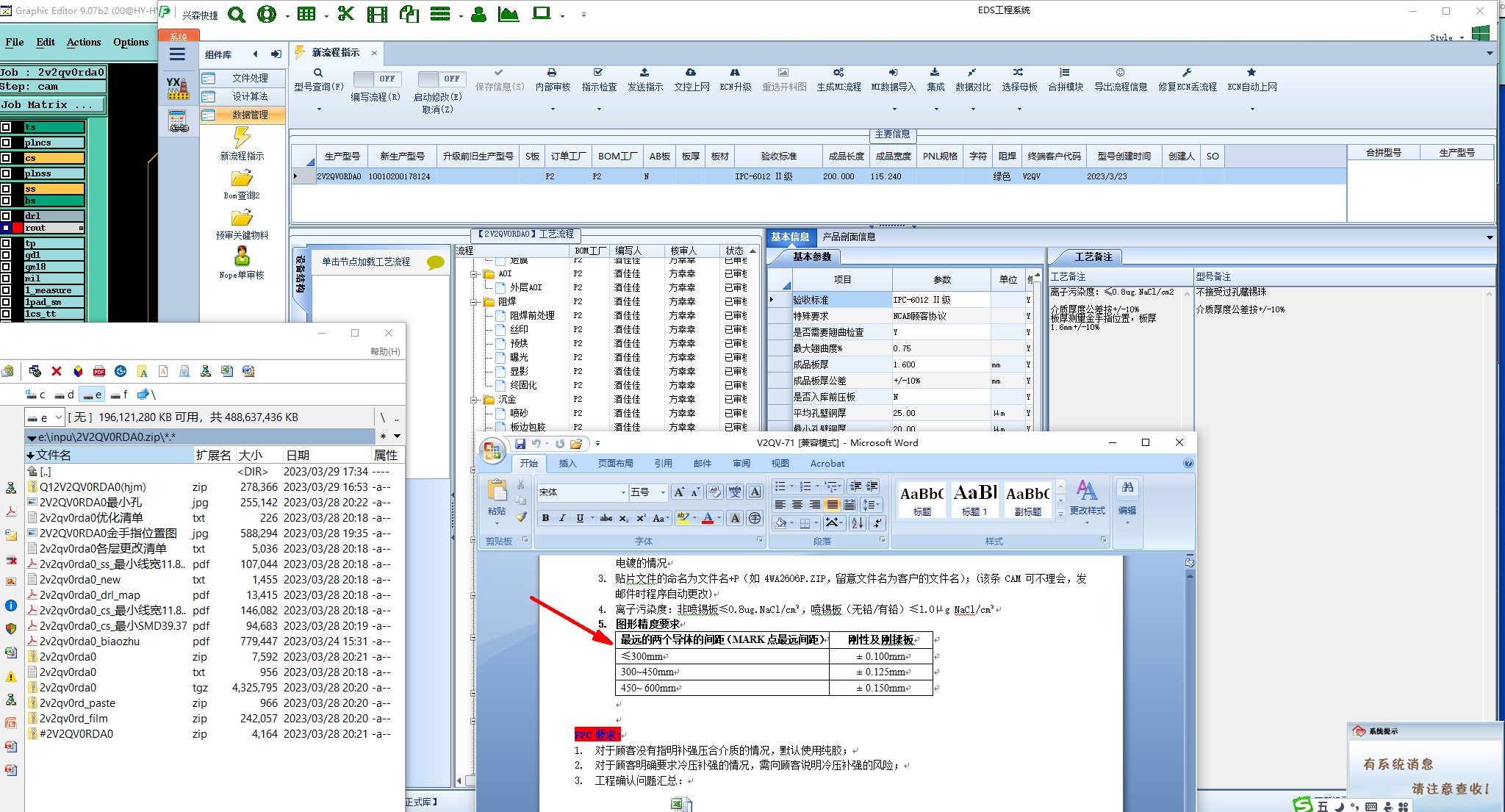Screen dimensions: 1505x812
Task: Click the sort A-Z icon in Word
Action: (x=857, y=522)
